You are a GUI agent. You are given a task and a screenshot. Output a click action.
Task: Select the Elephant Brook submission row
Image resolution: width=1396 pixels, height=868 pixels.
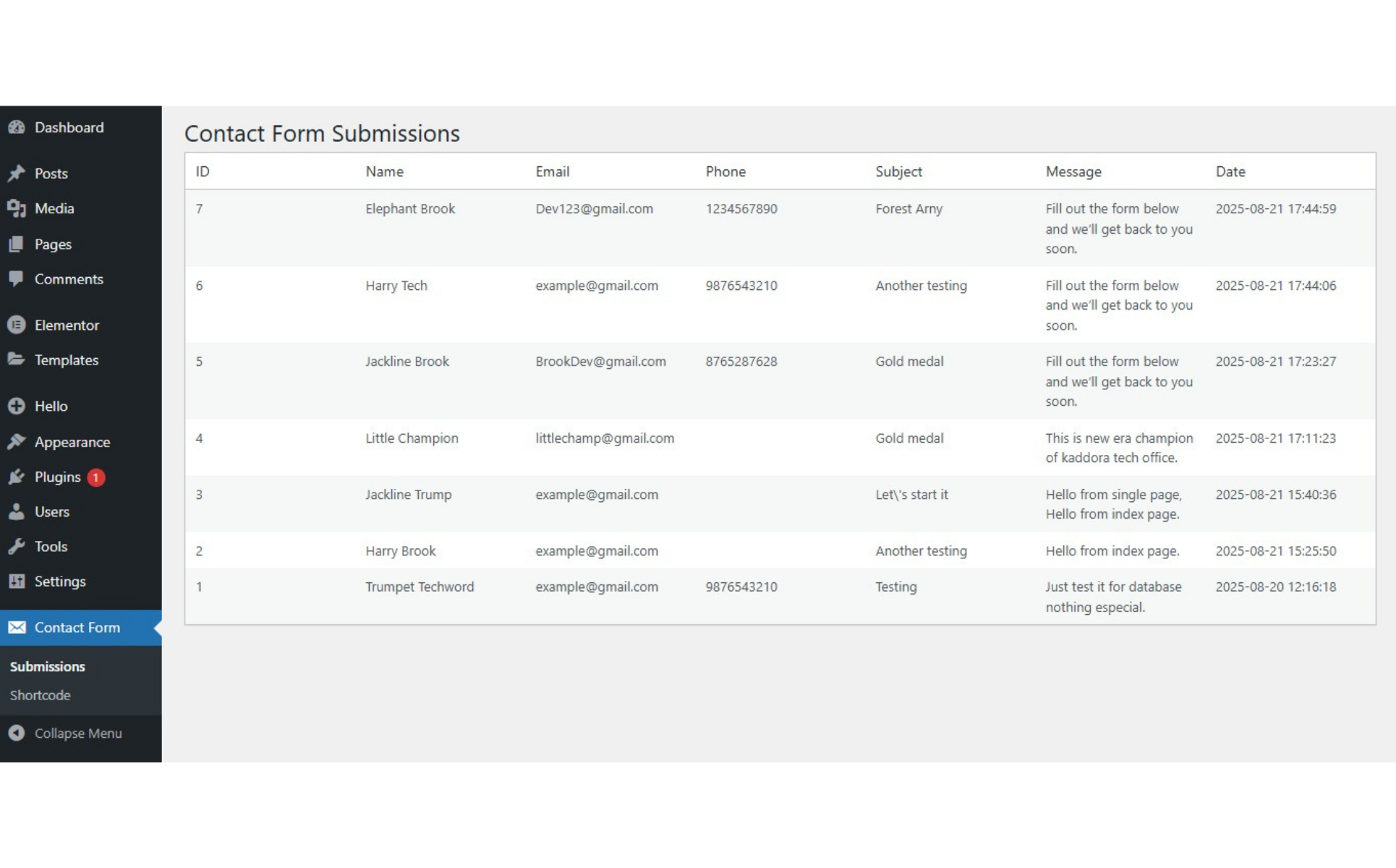click(x=409, y=209)
